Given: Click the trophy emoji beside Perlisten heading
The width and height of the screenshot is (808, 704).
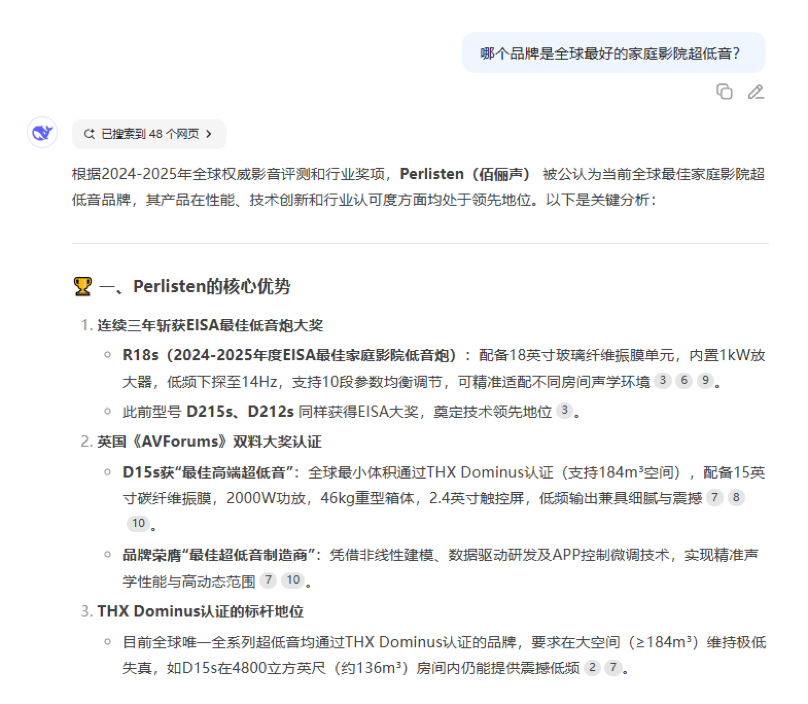Looking at the screenshot, I should pos(83,287).
